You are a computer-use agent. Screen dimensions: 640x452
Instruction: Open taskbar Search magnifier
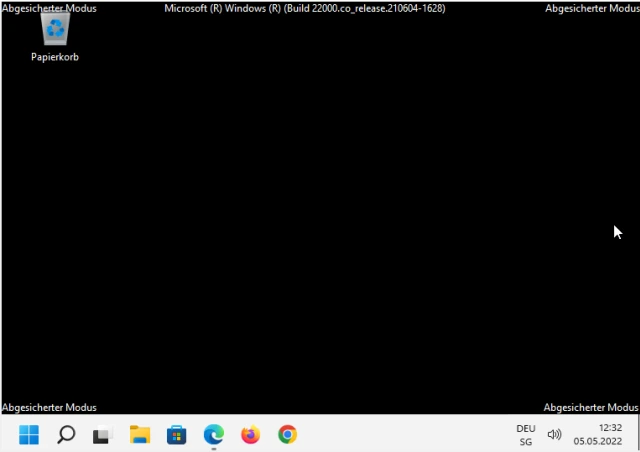click(x=66, y=435)
